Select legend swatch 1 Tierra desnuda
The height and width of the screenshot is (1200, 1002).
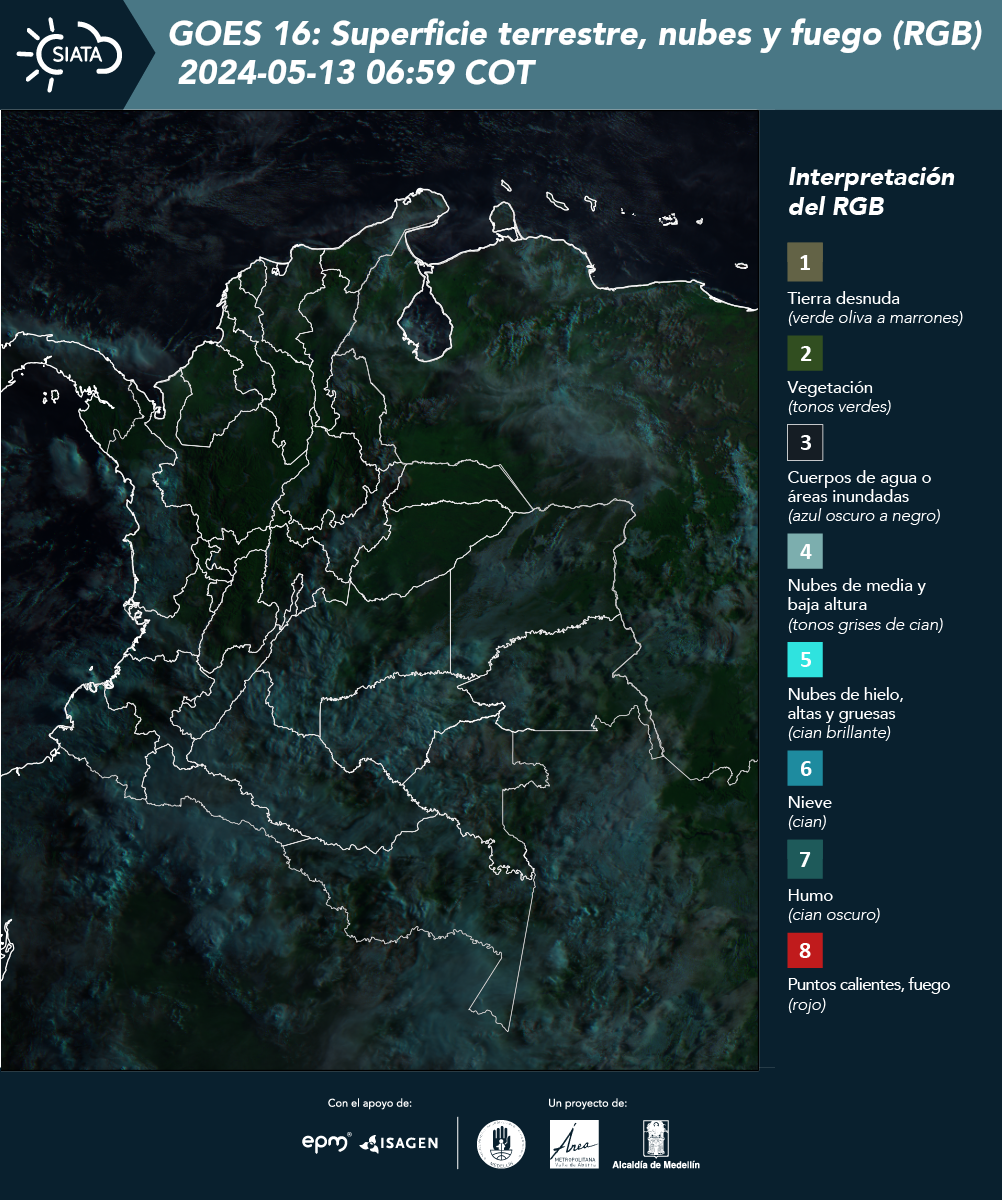point(805,262)
